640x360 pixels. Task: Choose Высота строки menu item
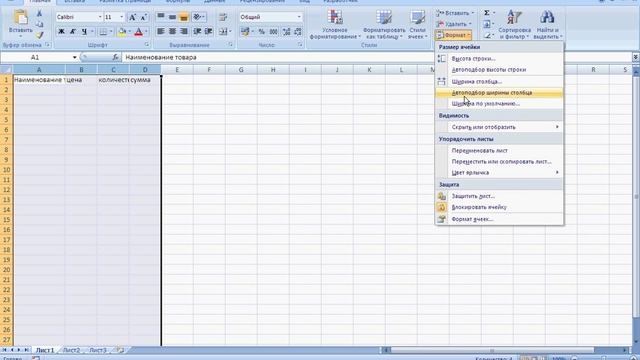[x=500, y=59]
